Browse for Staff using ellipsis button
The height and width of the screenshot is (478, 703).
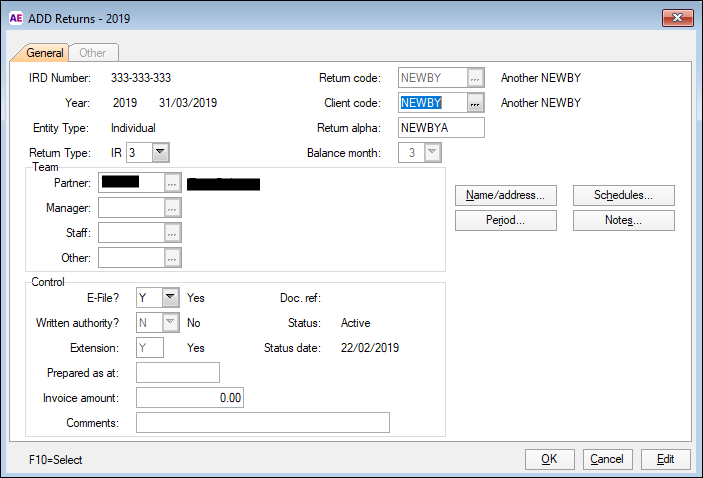(173, 233)
